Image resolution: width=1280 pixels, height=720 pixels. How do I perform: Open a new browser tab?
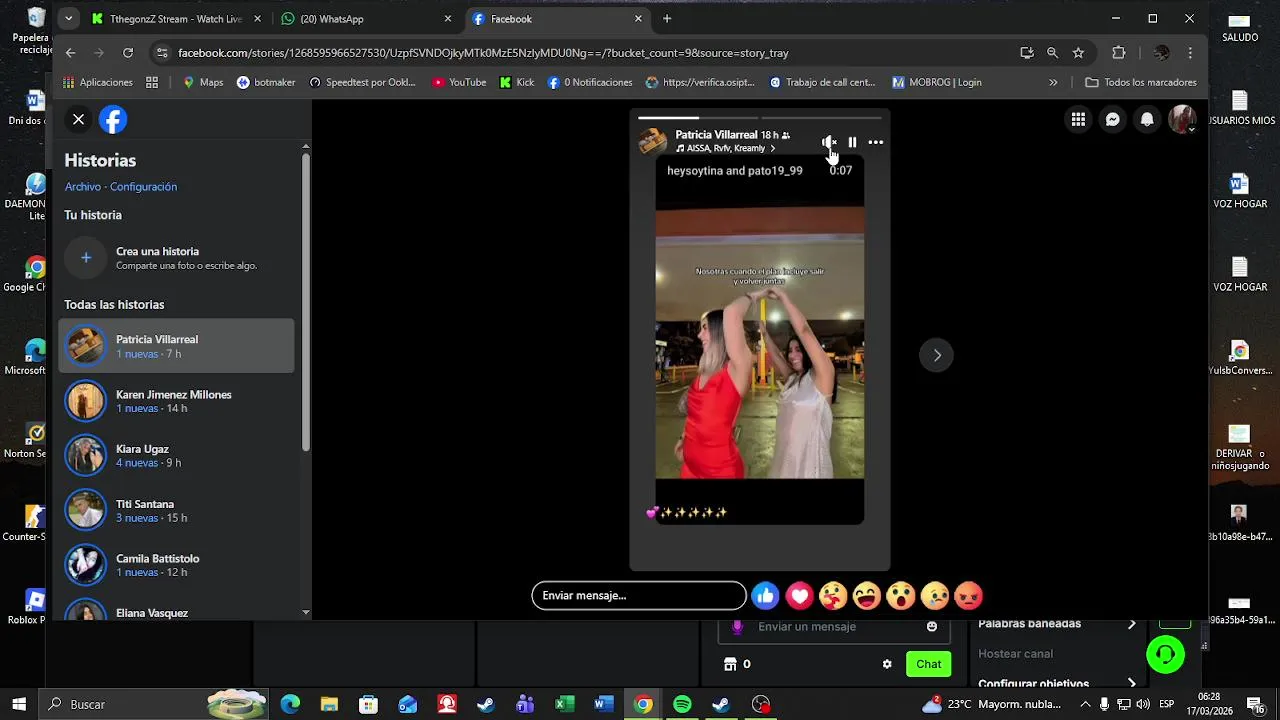(x=667, y=19)
